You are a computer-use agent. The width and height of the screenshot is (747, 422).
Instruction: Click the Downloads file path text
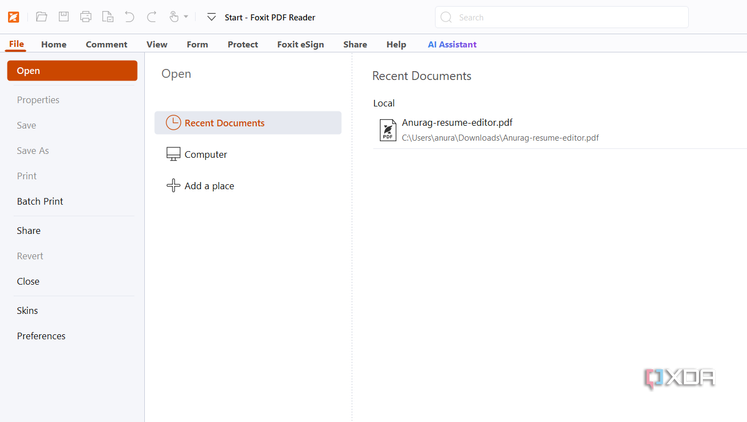500,138
